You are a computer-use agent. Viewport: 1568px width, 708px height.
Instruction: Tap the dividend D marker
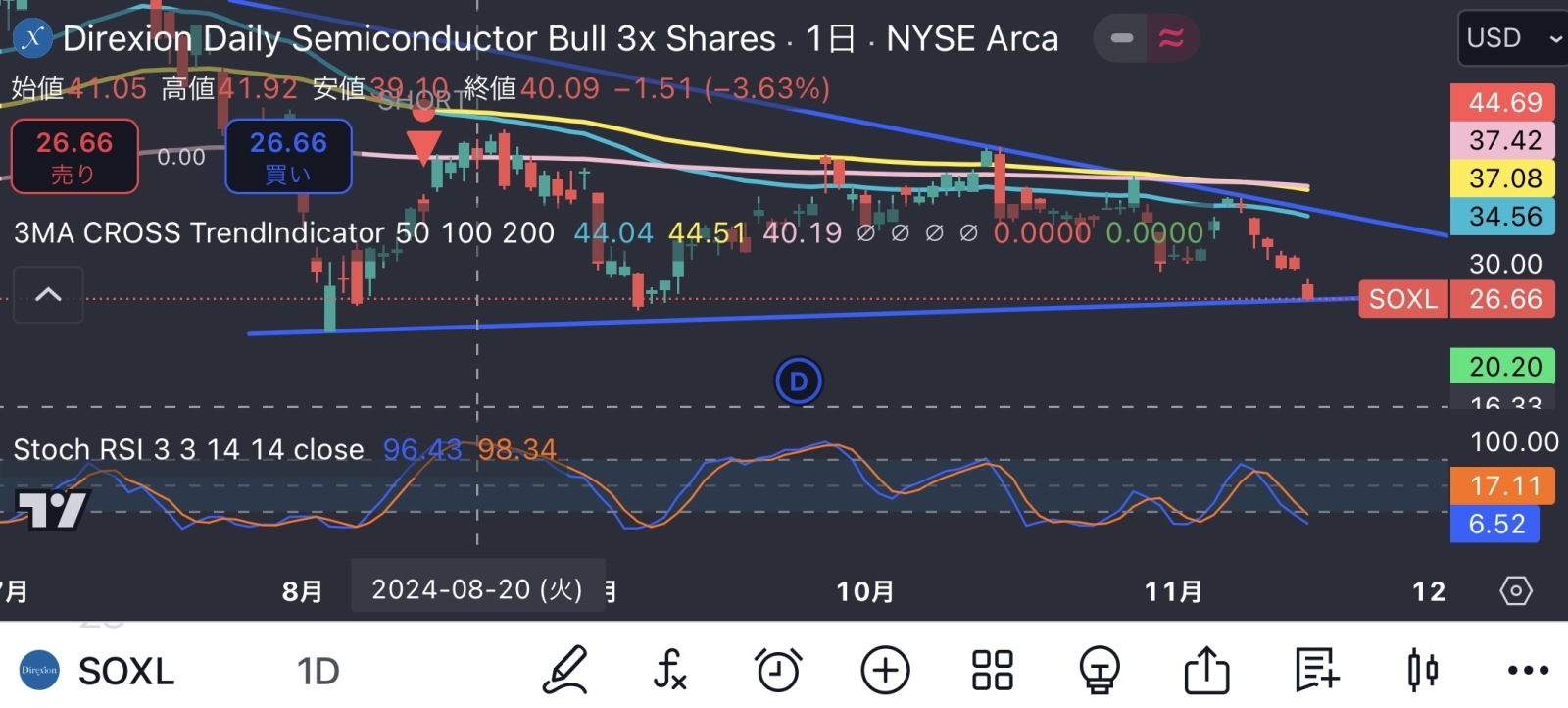[x=799, y=380]
